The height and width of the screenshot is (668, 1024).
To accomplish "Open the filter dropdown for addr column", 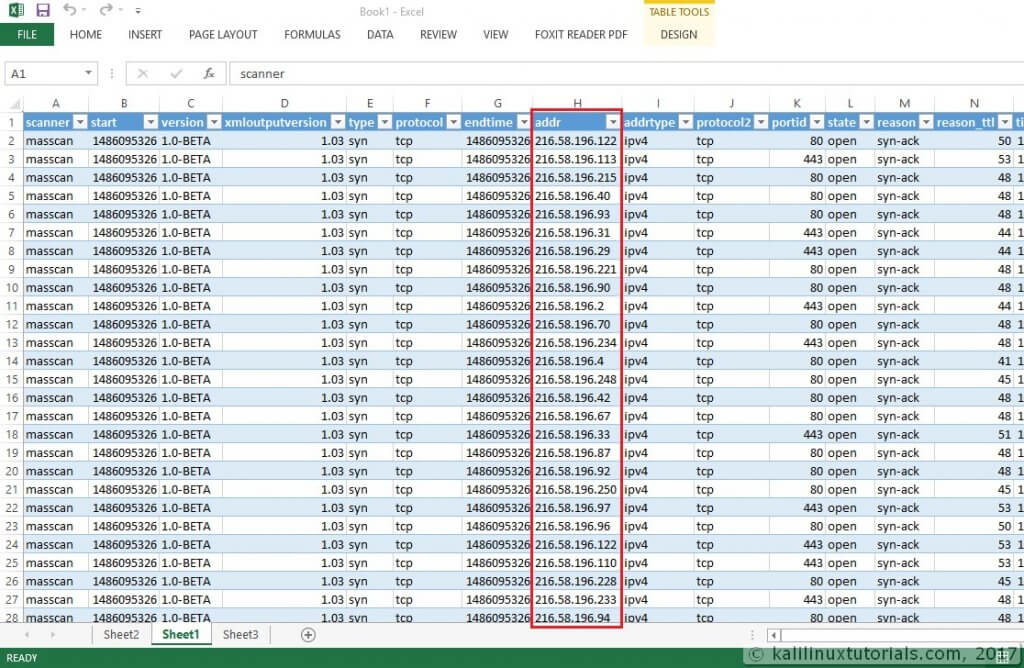I will coord(612,123).
